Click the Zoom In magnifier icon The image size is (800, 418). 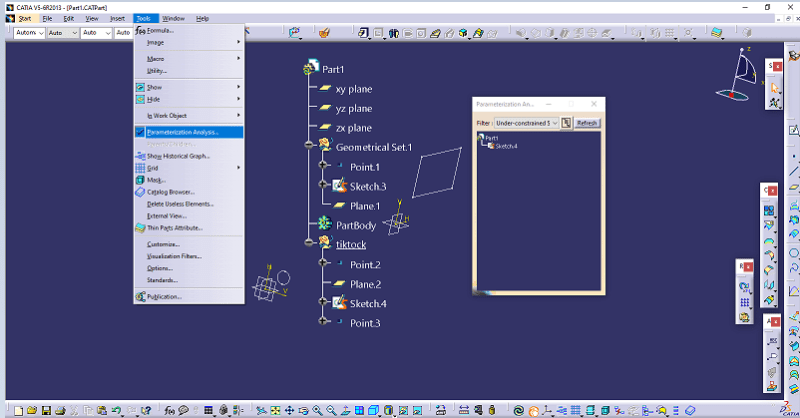[x=317, y=410]
